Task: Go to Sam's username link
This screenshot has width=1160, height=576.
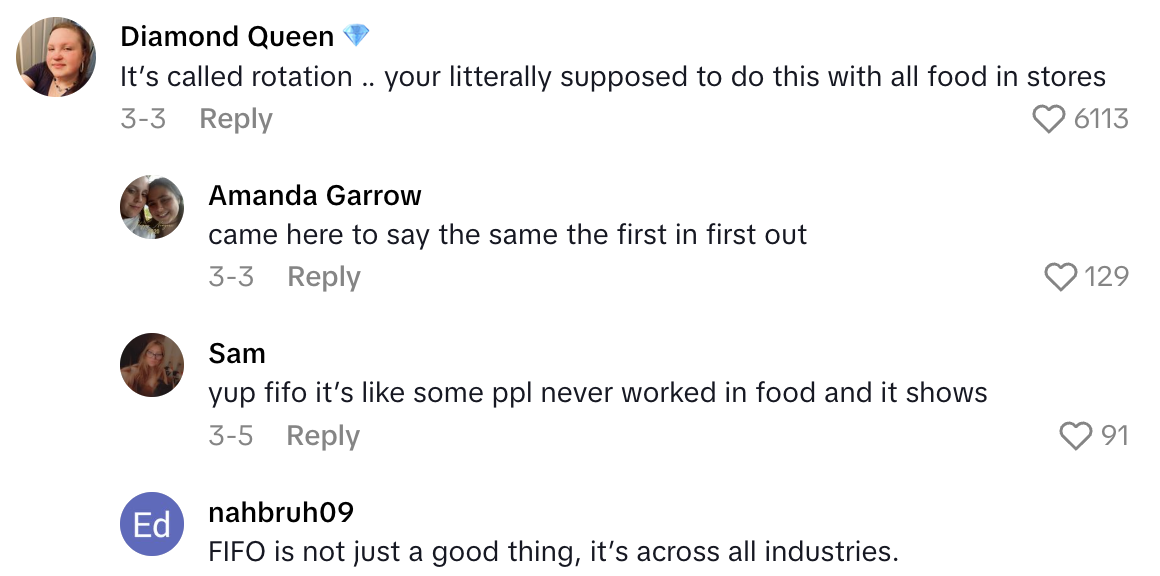Action: click(x=237, y=353)
